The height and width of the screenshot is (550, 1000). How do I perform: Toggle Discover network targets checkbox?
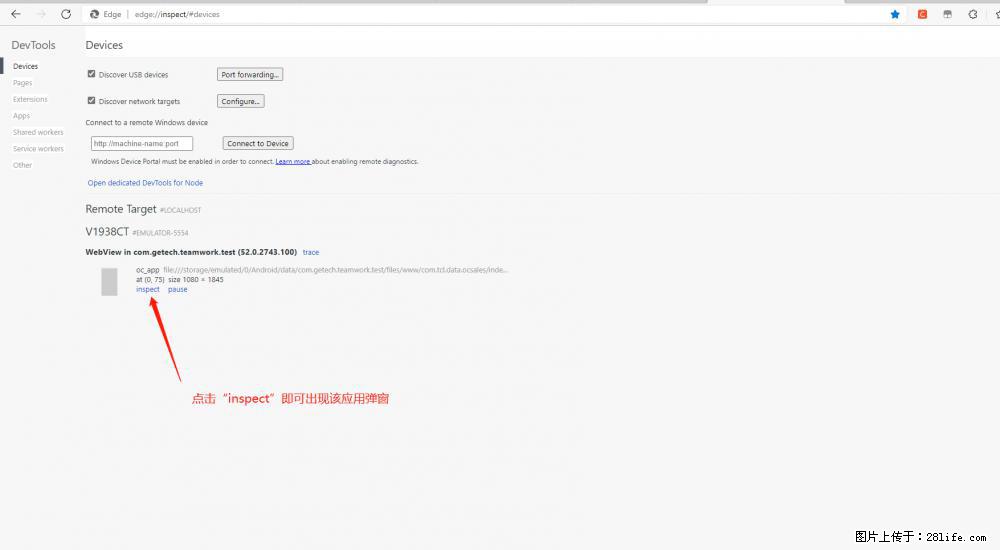[92, 101]
